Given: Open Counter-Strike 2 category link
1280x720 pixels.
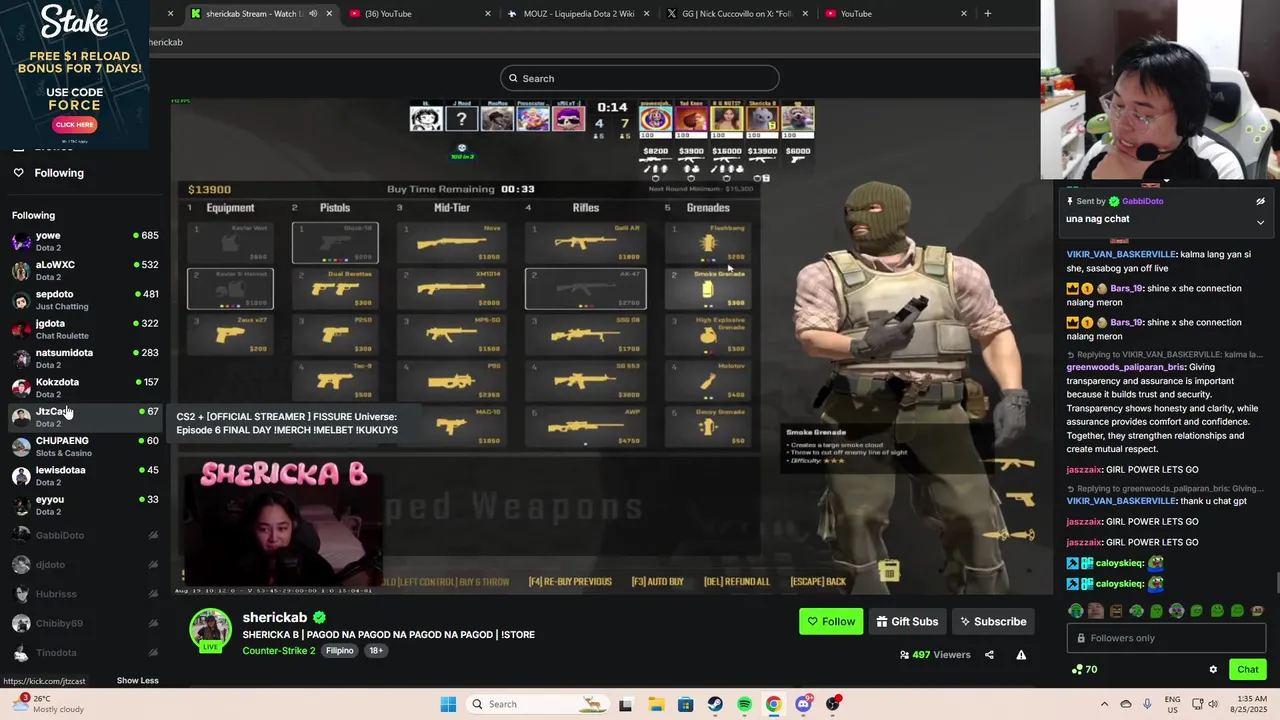Looking at the screenshot, I should [x=278, y=651].
